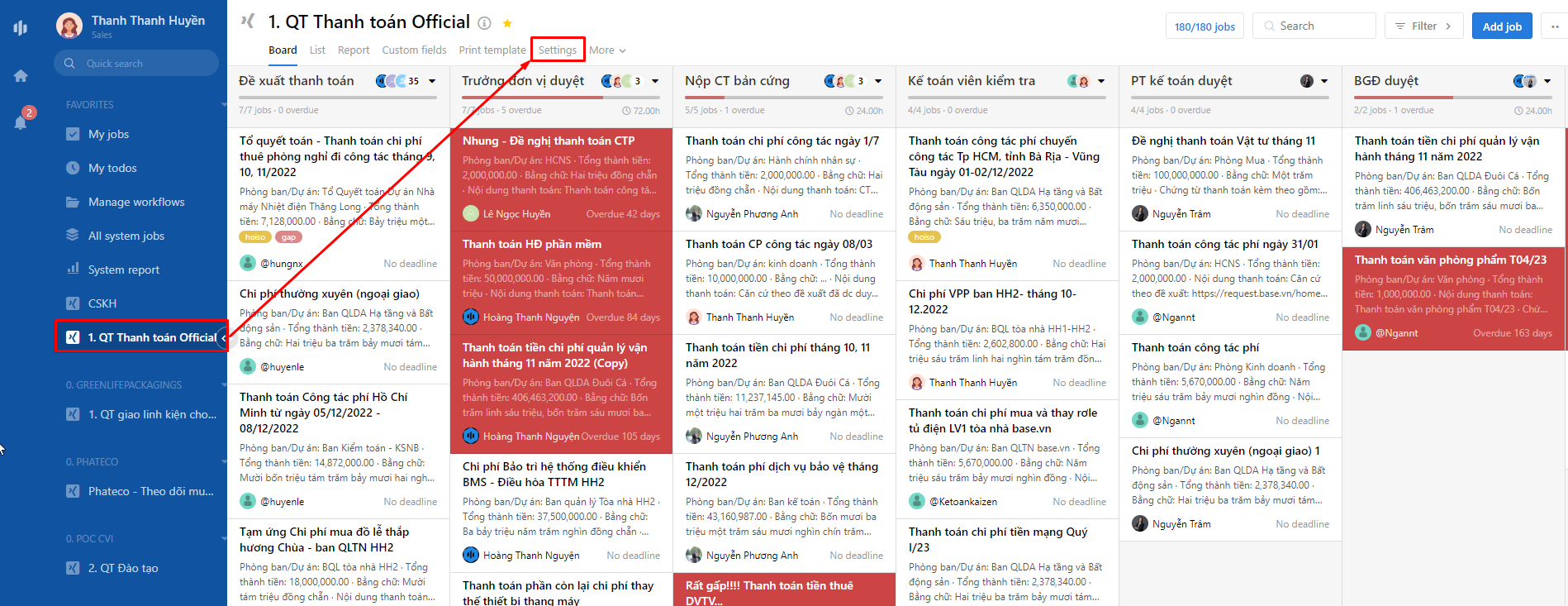Click the 180/180 jobs counter button
1568x606 pixels.
point(1205,26)
